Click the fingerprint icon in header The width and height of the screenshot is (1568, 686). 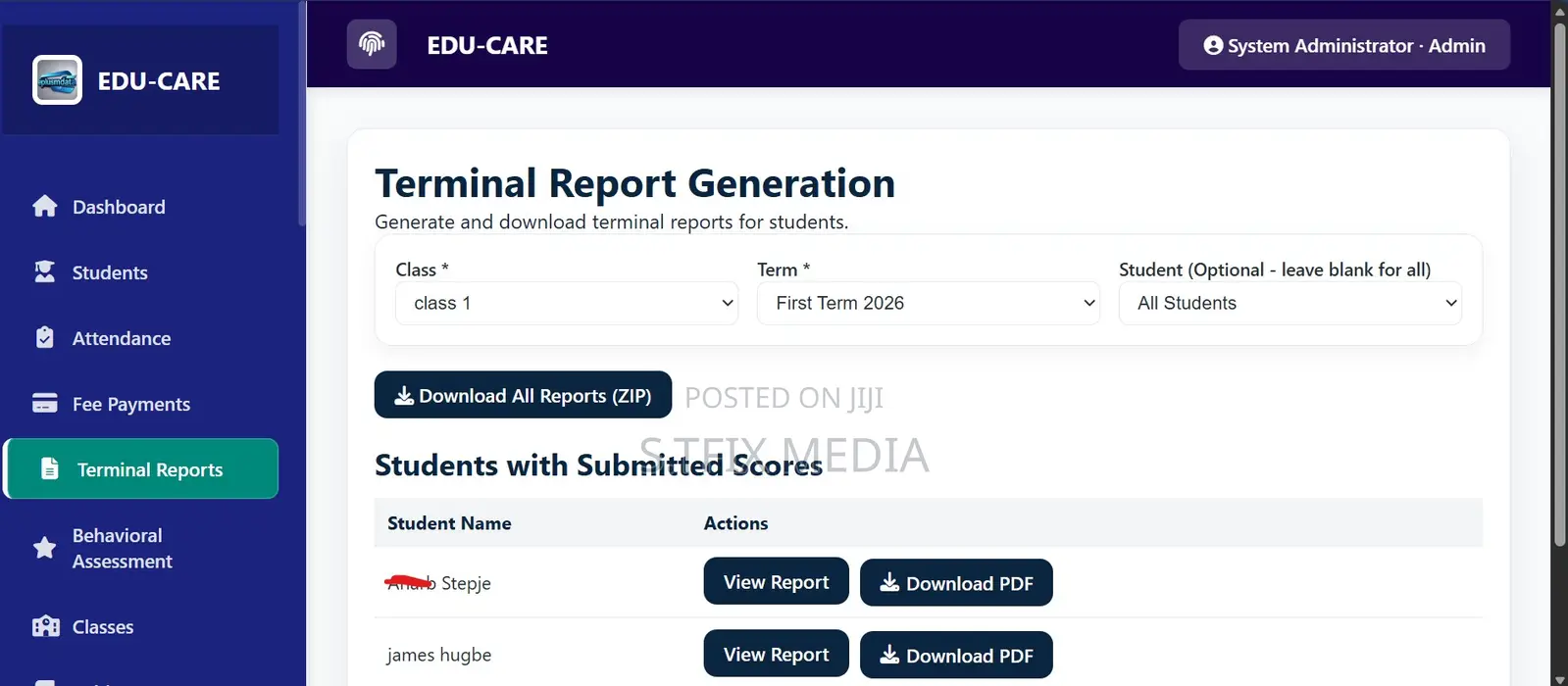372,44
